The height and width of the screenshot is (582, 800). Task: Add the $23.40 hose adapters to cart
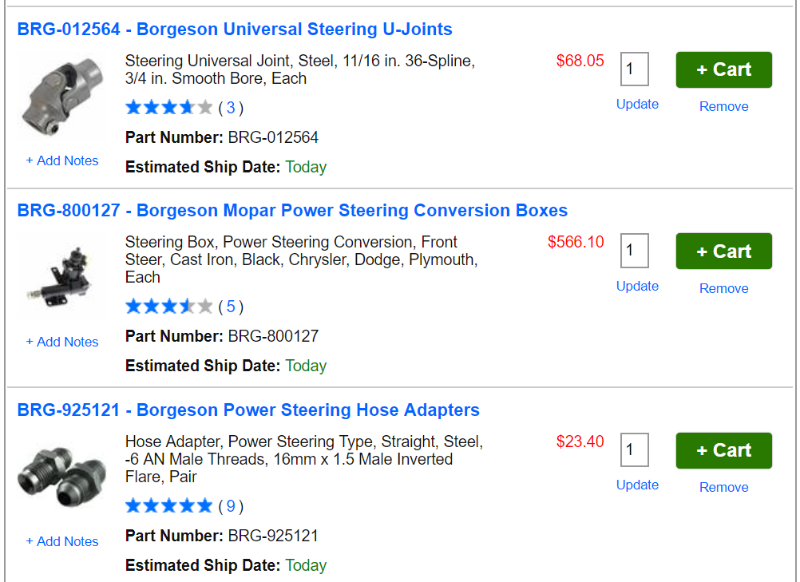click(x=723, y=450)
